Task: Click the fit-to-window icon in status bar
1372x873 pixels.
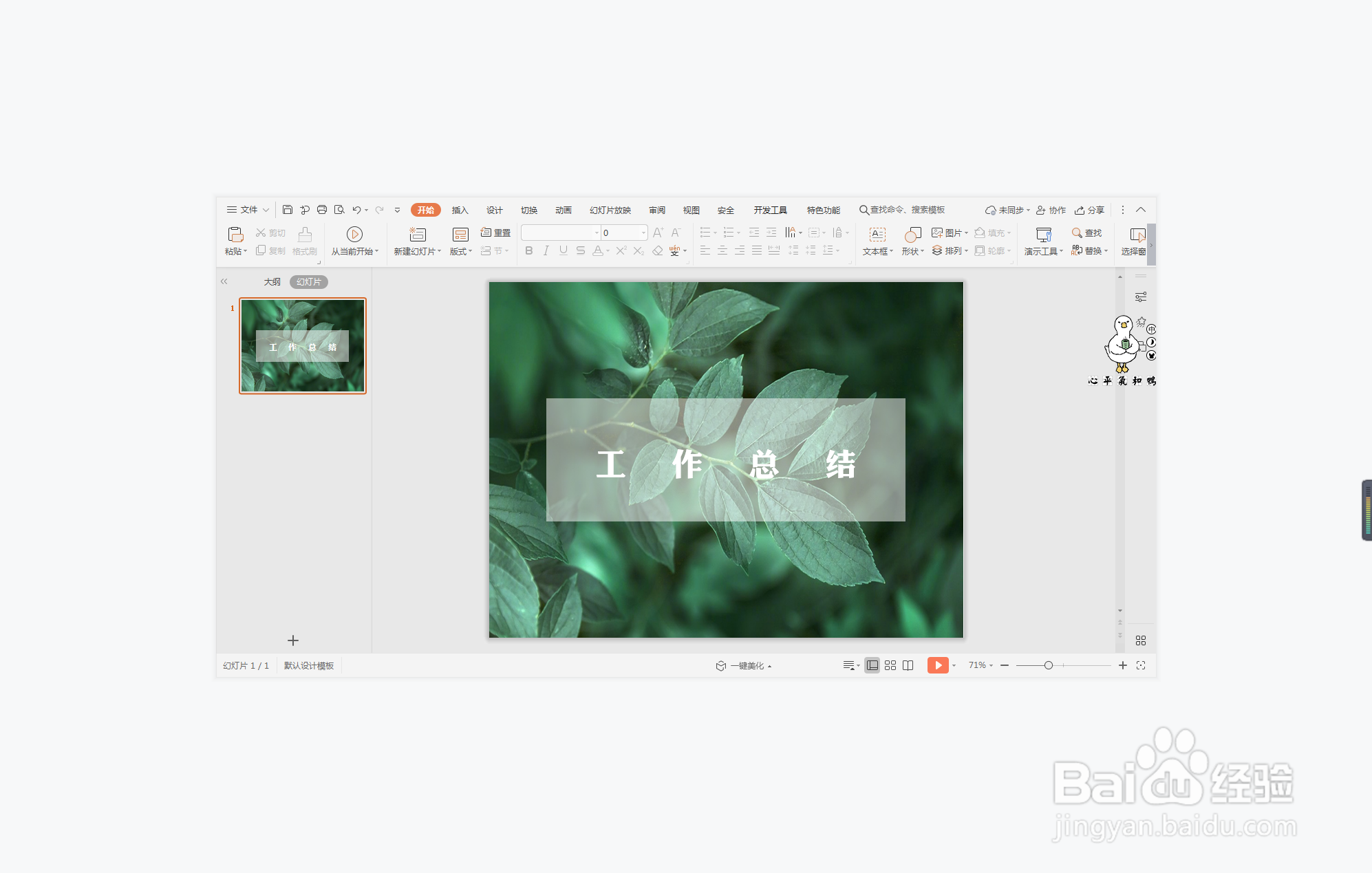Action: pyautogui.click(x=1141, y=665)
